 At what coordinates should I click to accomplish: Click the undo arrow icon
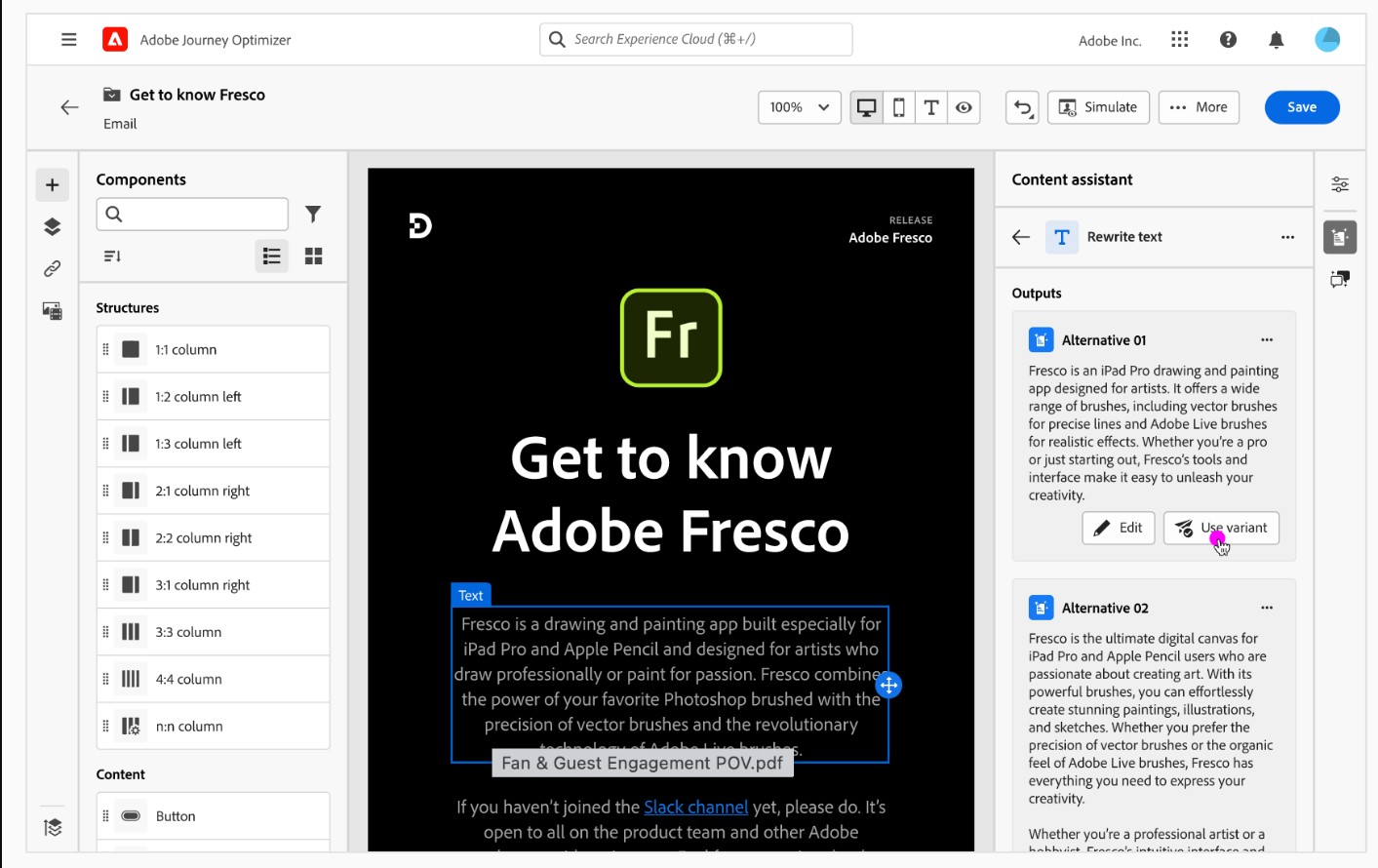pos(1022,107)
